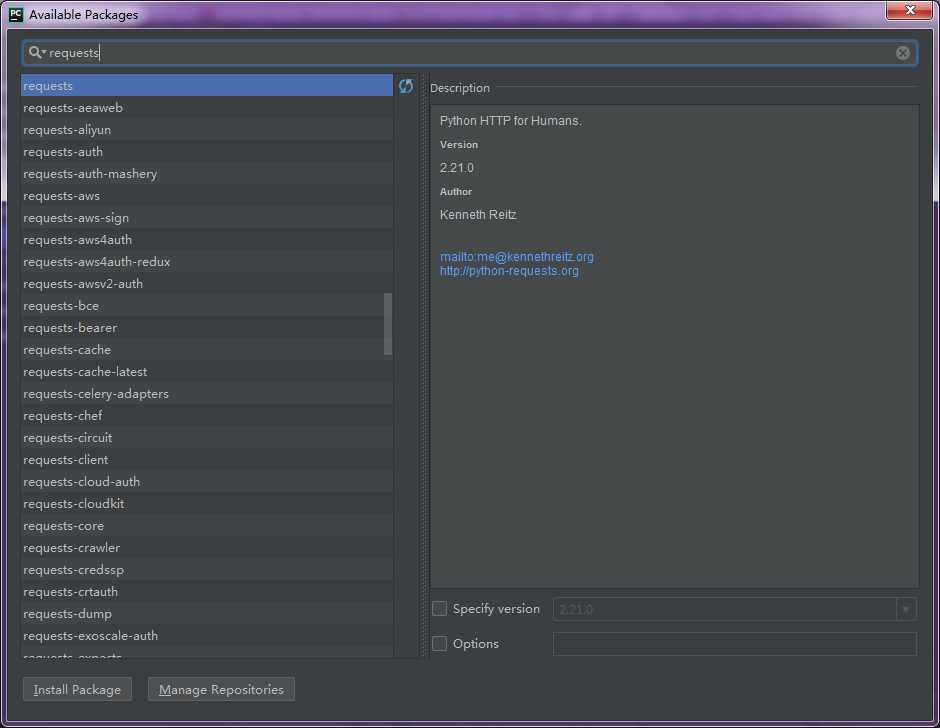Click the Manage Repositories button
Screen dimensions: 940x728
[x=221, y=690]
